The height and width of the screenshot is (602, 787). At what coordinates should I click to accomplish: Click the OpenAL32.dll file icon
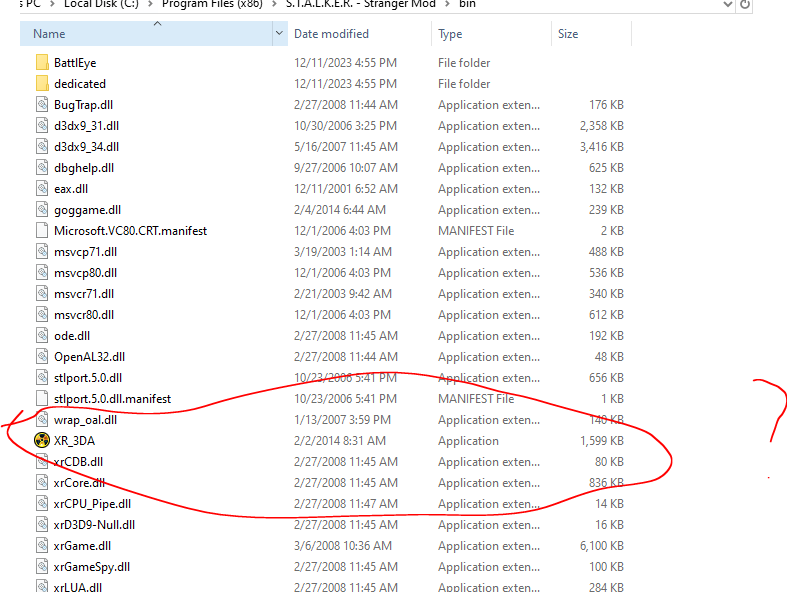(x=43, y=356)
